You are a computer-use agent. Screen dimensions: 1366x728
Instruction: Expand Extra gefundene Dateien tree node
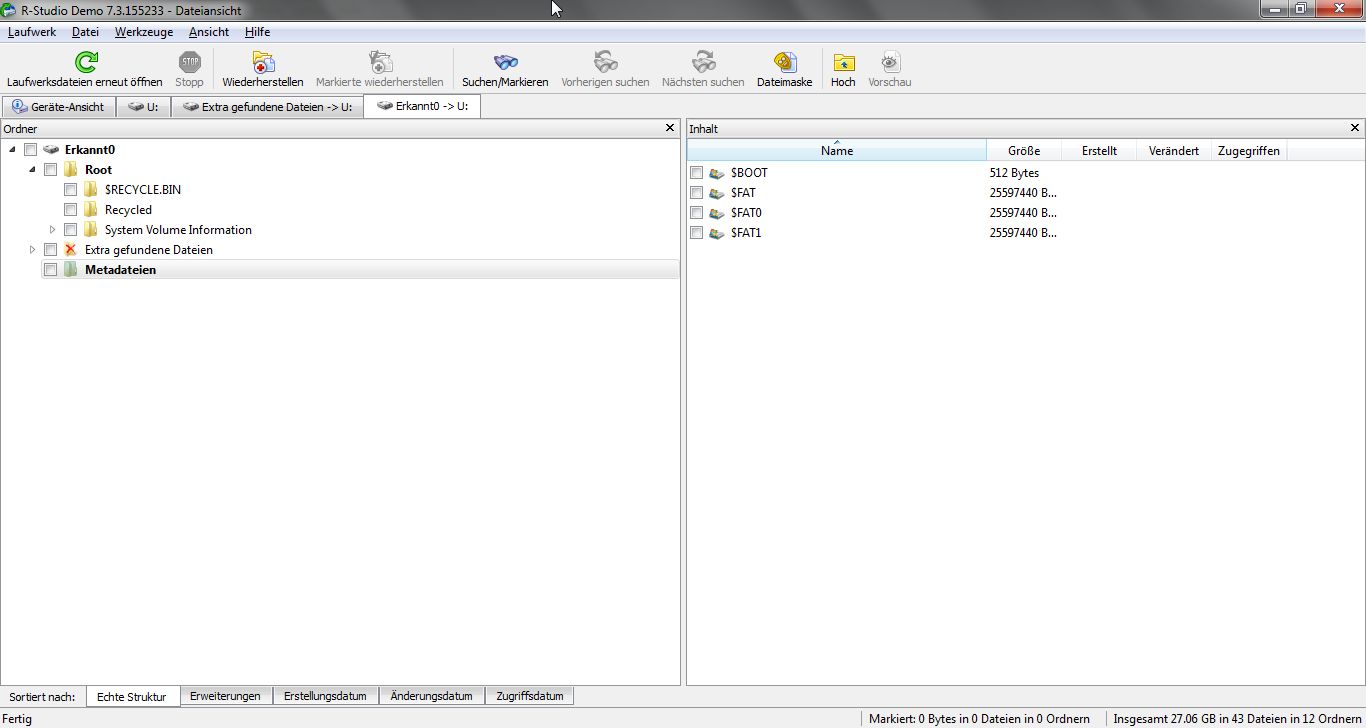point(32,250)
